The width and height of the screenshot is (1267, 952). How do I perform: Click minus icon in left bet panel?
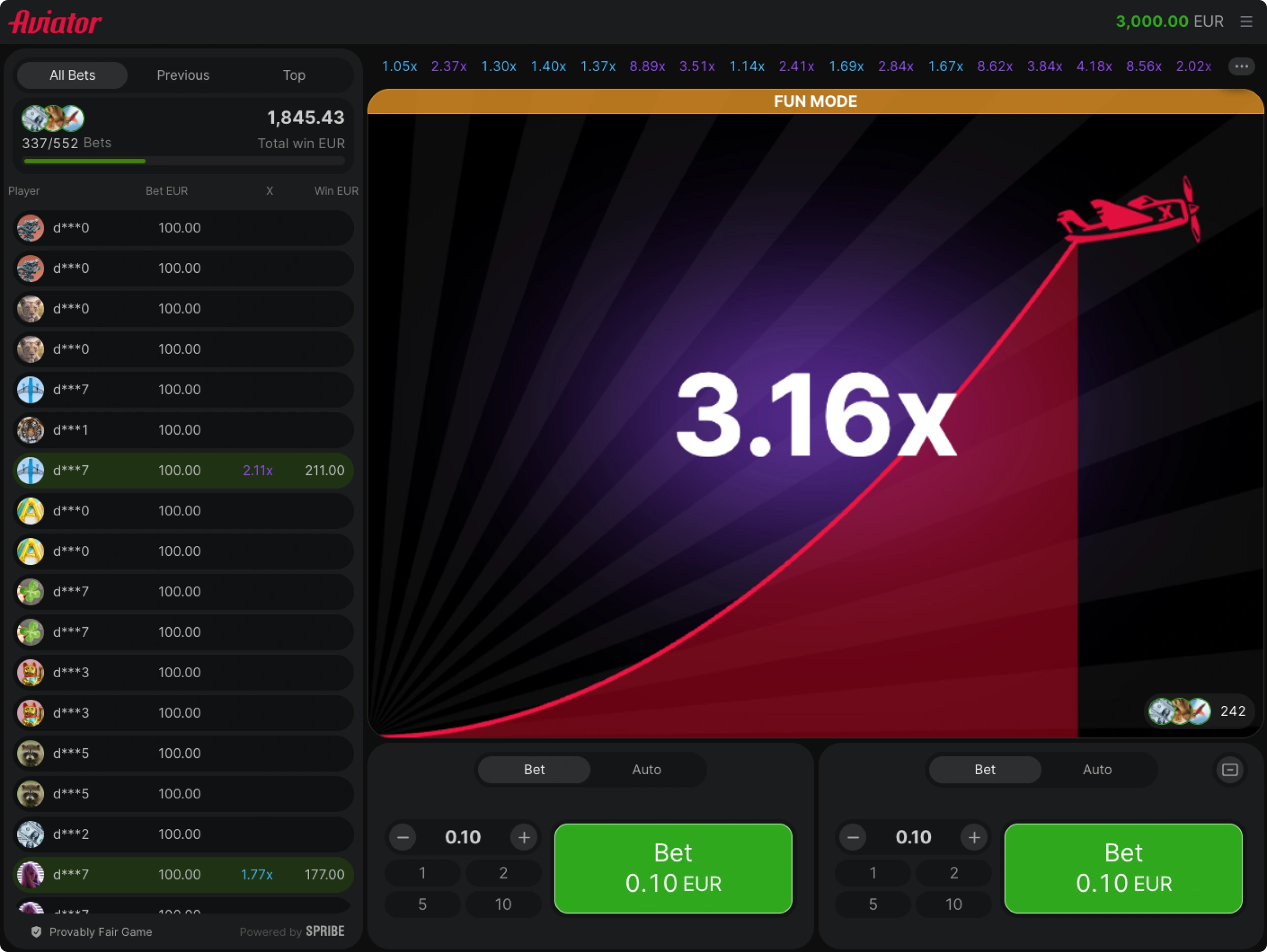(403, 838)
